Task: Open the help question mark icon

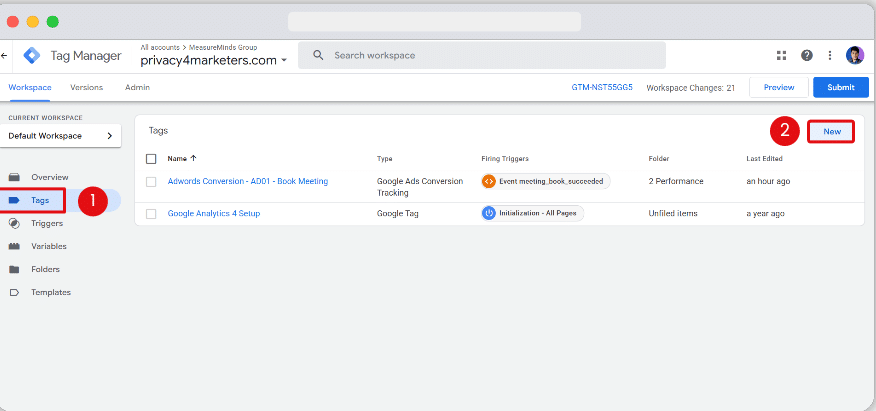Action: [807, 55]
